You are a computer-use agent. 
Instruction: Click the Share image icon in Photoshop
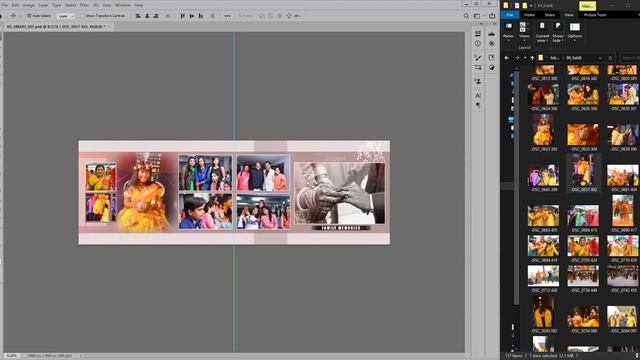click(492, 16)
